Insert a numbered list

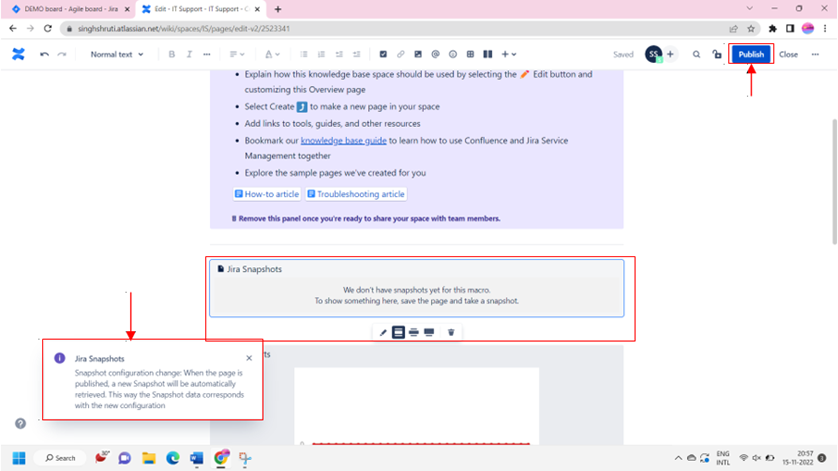pos(321,54)
